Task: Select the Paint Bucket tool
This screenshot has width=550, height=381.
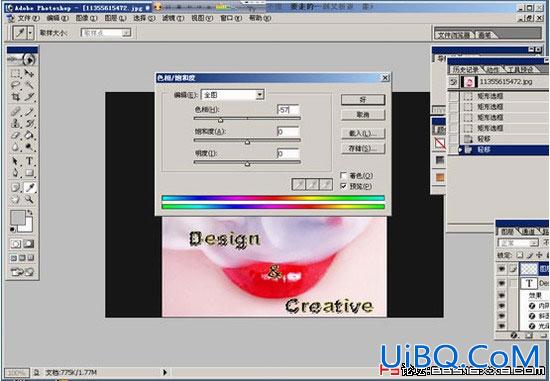Action: (x=29, y=135)
